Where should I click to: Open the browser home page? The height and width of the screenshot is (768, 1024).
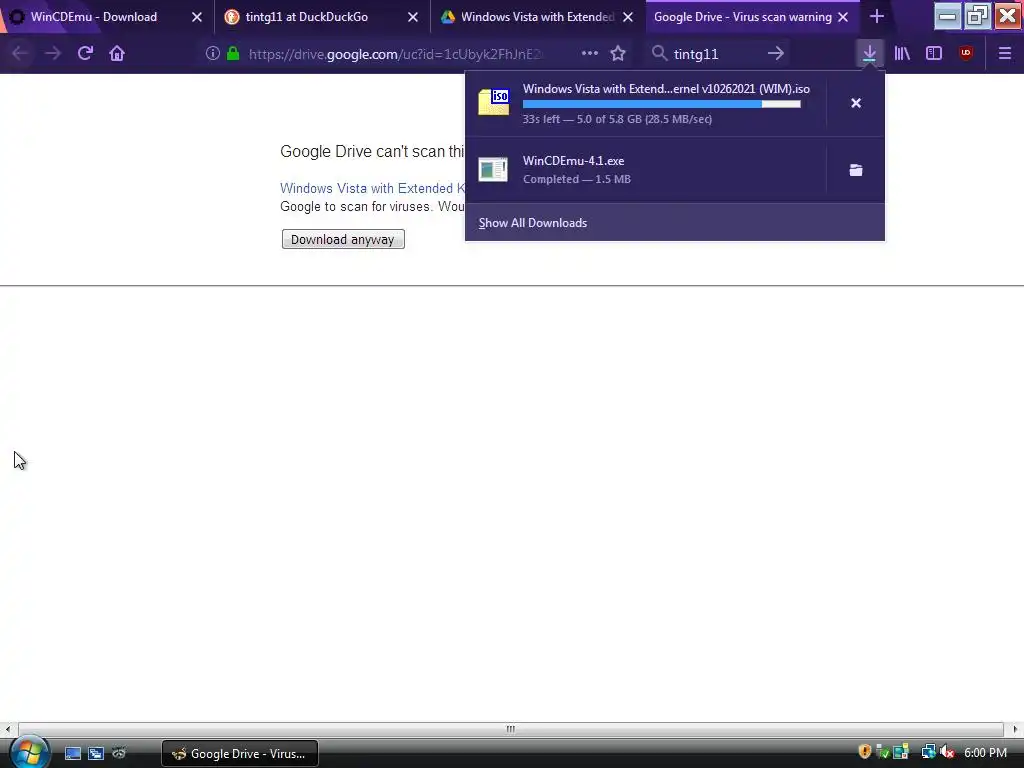click(x=117, y=54)
